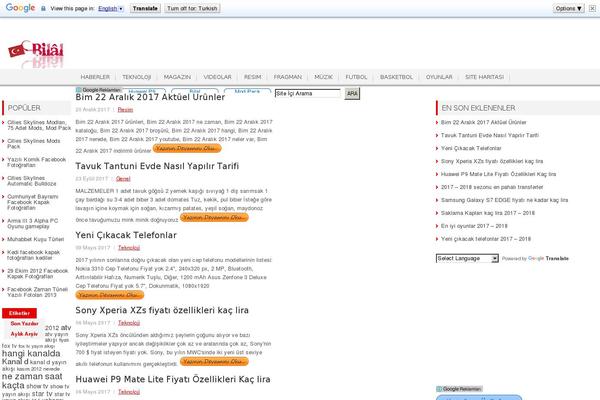The height and width of the screenshot is (400, 600).
Task: Open Yazılı Komik Facebook Fotoğrafları link
Action: (x=36, y=162)
